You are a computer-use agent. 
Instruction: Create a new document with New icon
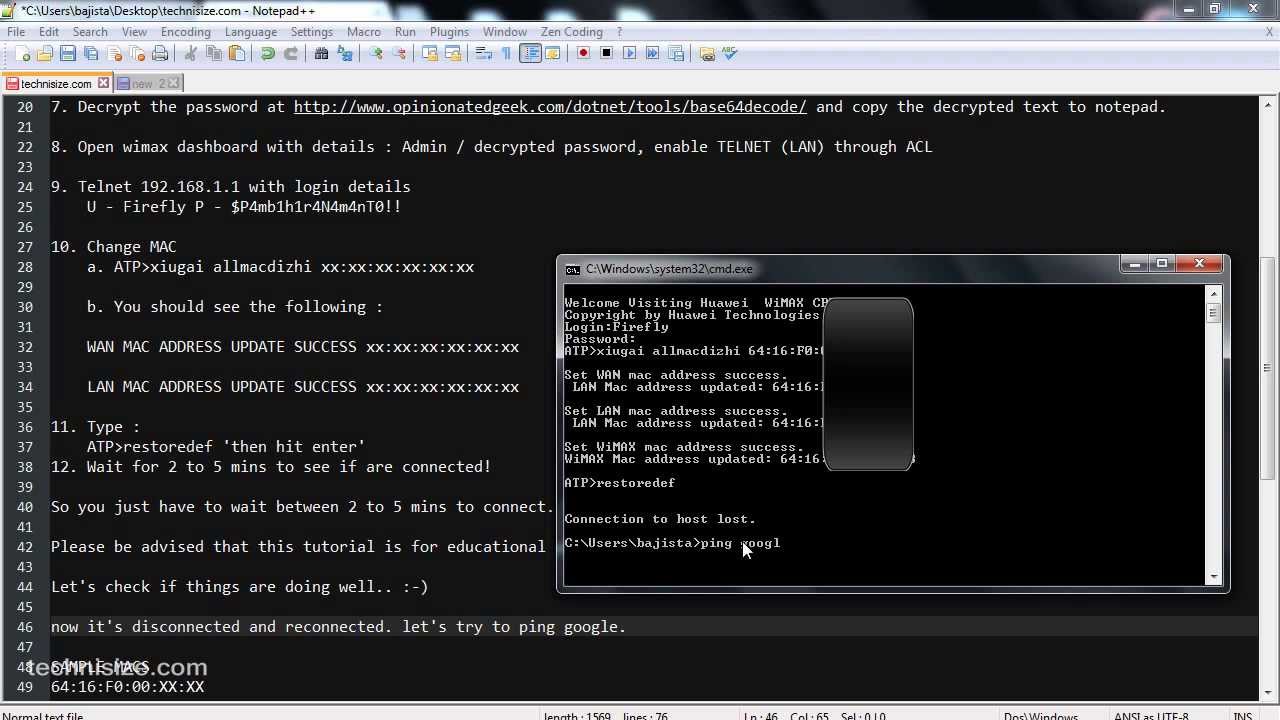[22, 53]
